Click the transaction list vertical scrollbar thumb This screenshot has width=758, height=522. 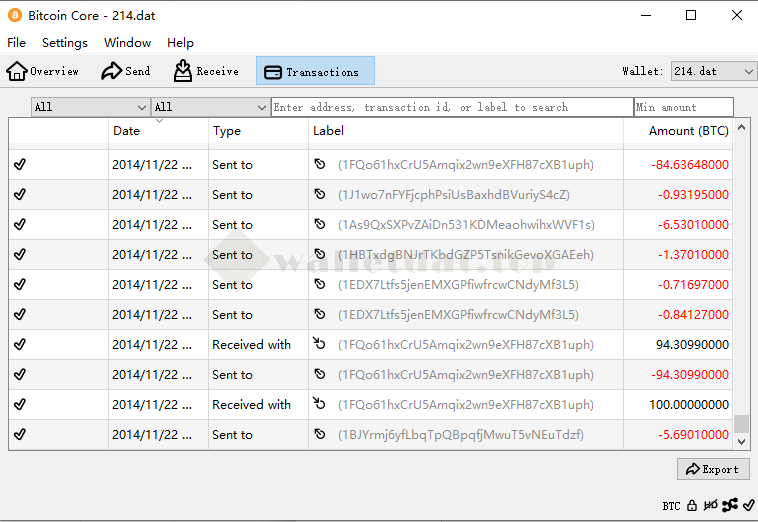[x=741, y=424]
